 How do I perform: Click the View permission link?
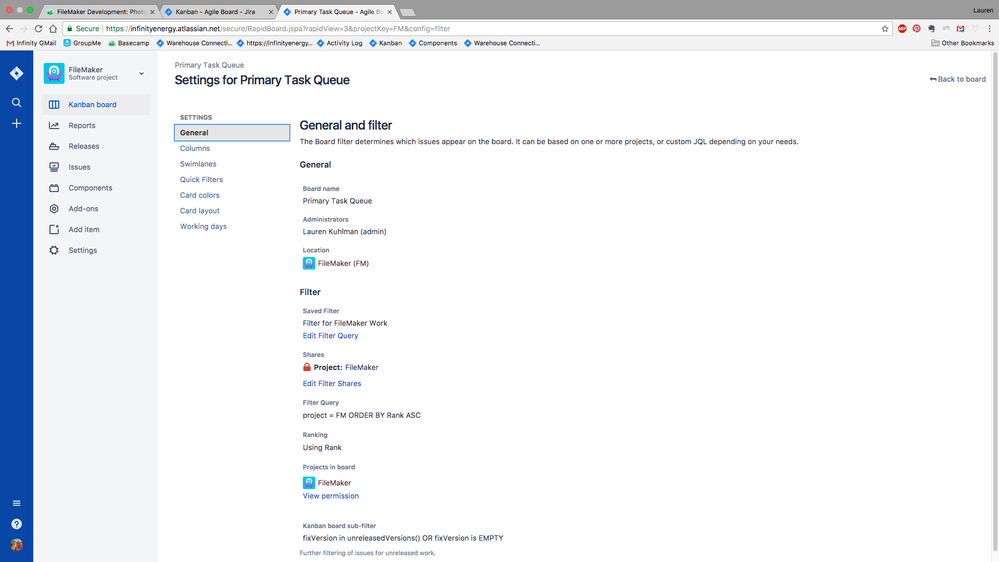(x=331, y=496)
